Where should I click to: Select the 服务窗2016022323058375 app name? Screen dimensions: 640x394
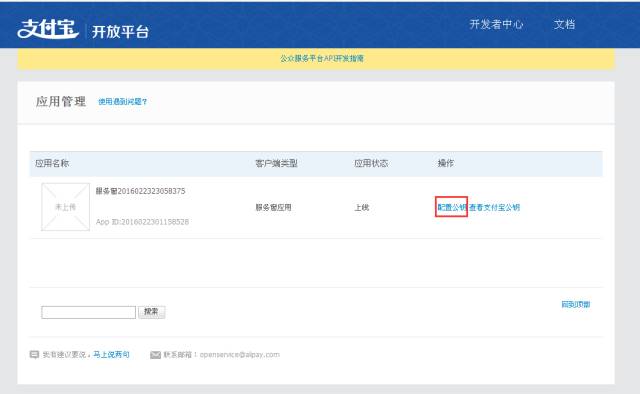tap(140, 191)
